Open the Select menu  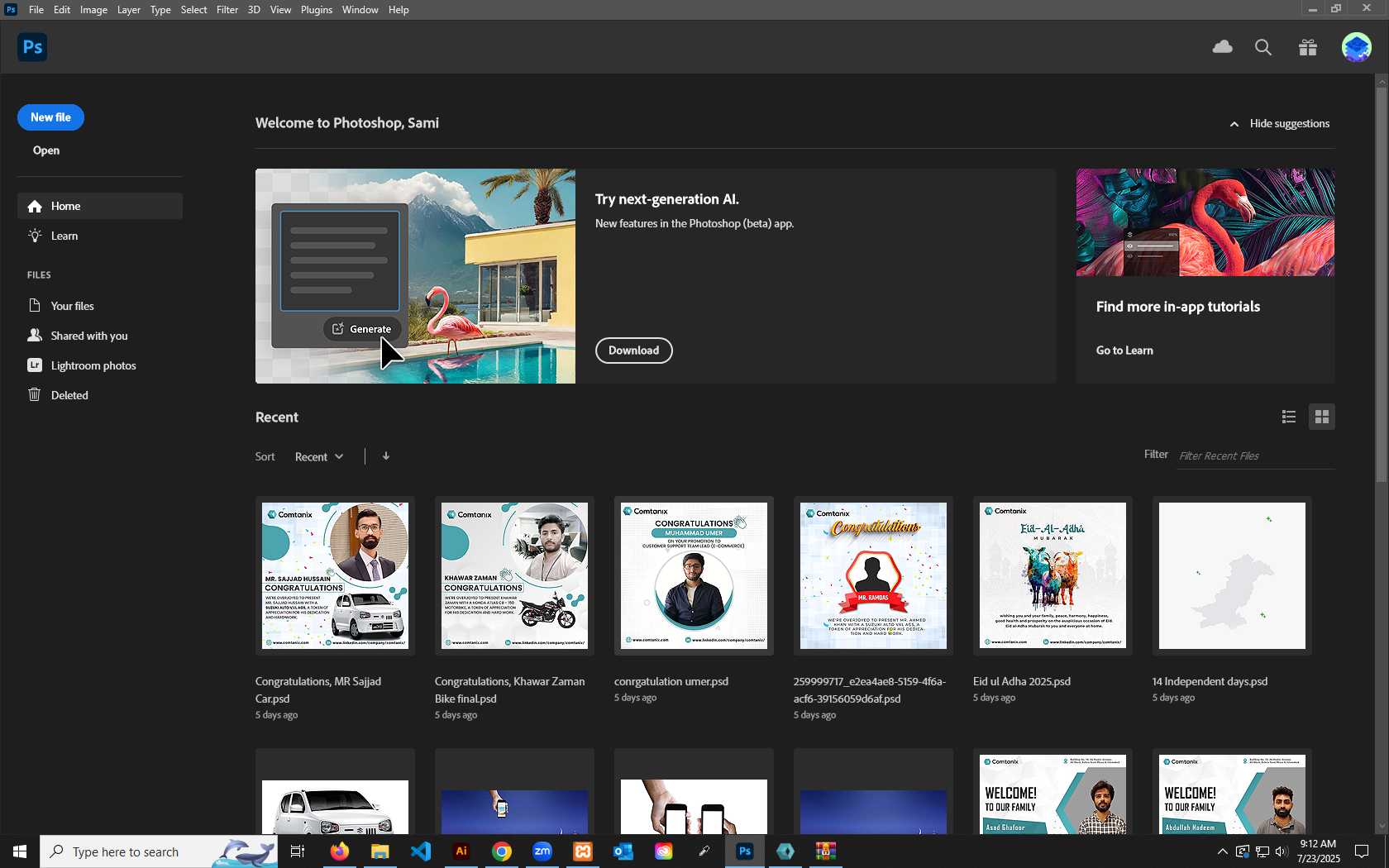pos(193,10)
